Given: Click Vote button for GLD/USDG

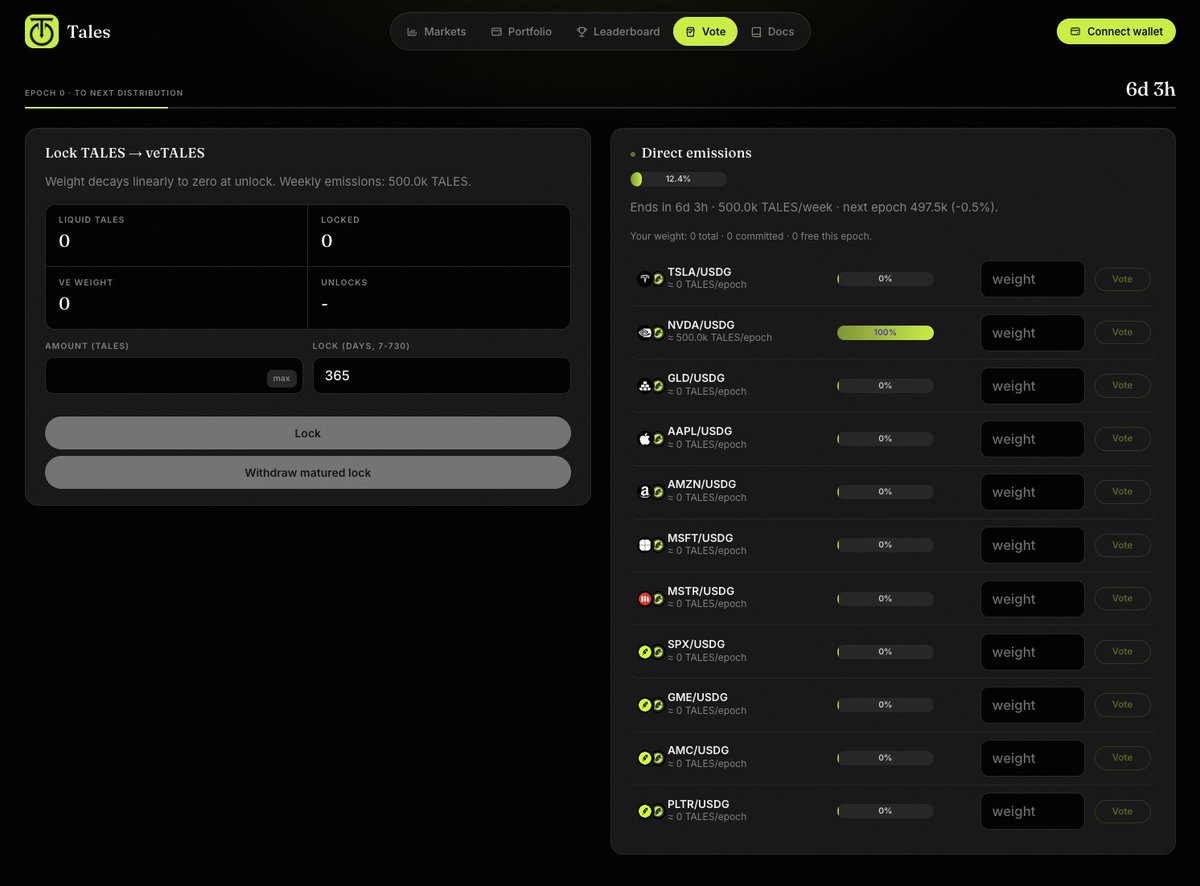Looking at the screenshot, I should pyautogui.click(x=1122, y=385).
